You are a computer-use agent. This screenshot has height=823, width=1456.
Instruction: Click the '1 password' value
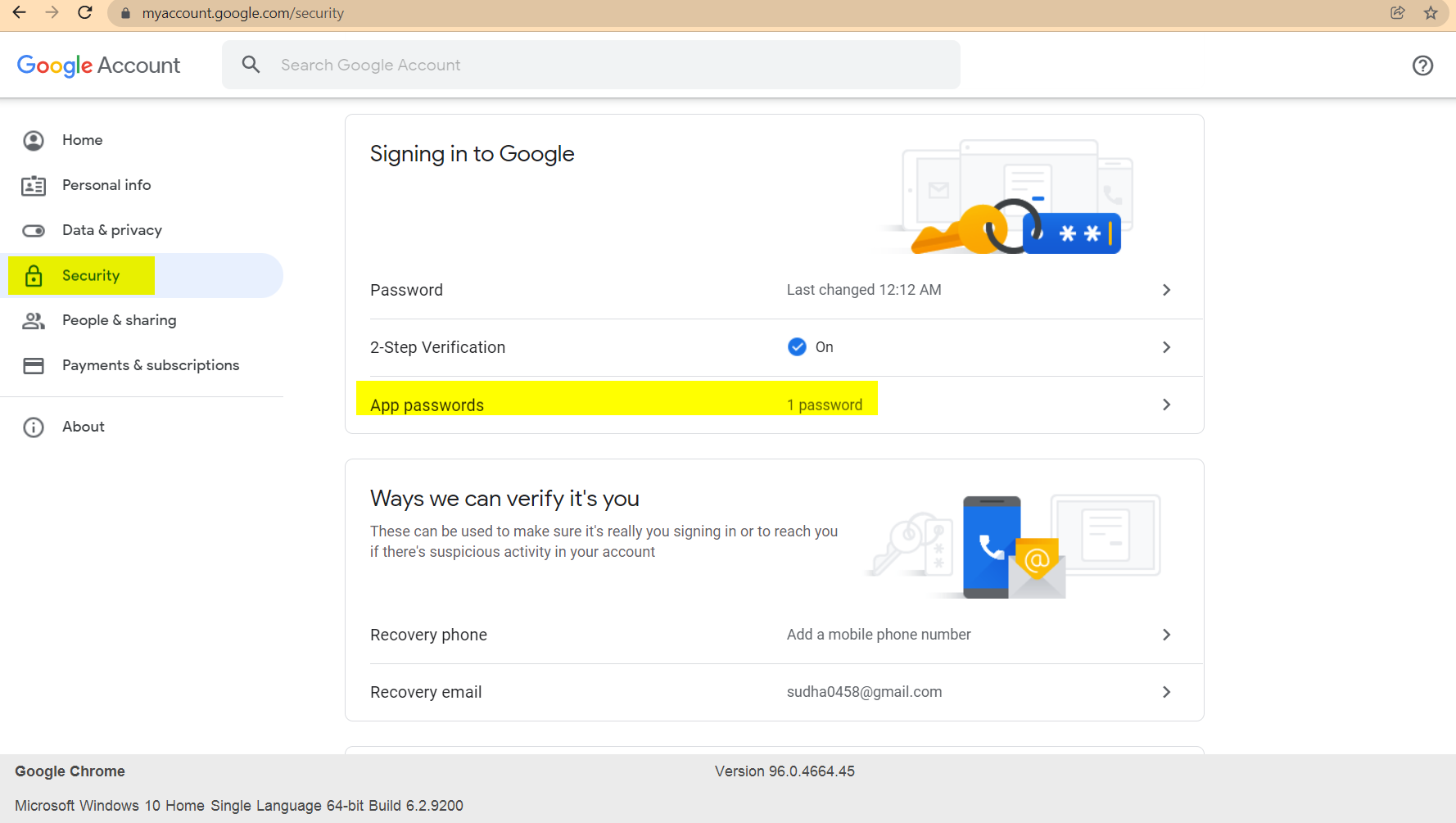point(825,405)
